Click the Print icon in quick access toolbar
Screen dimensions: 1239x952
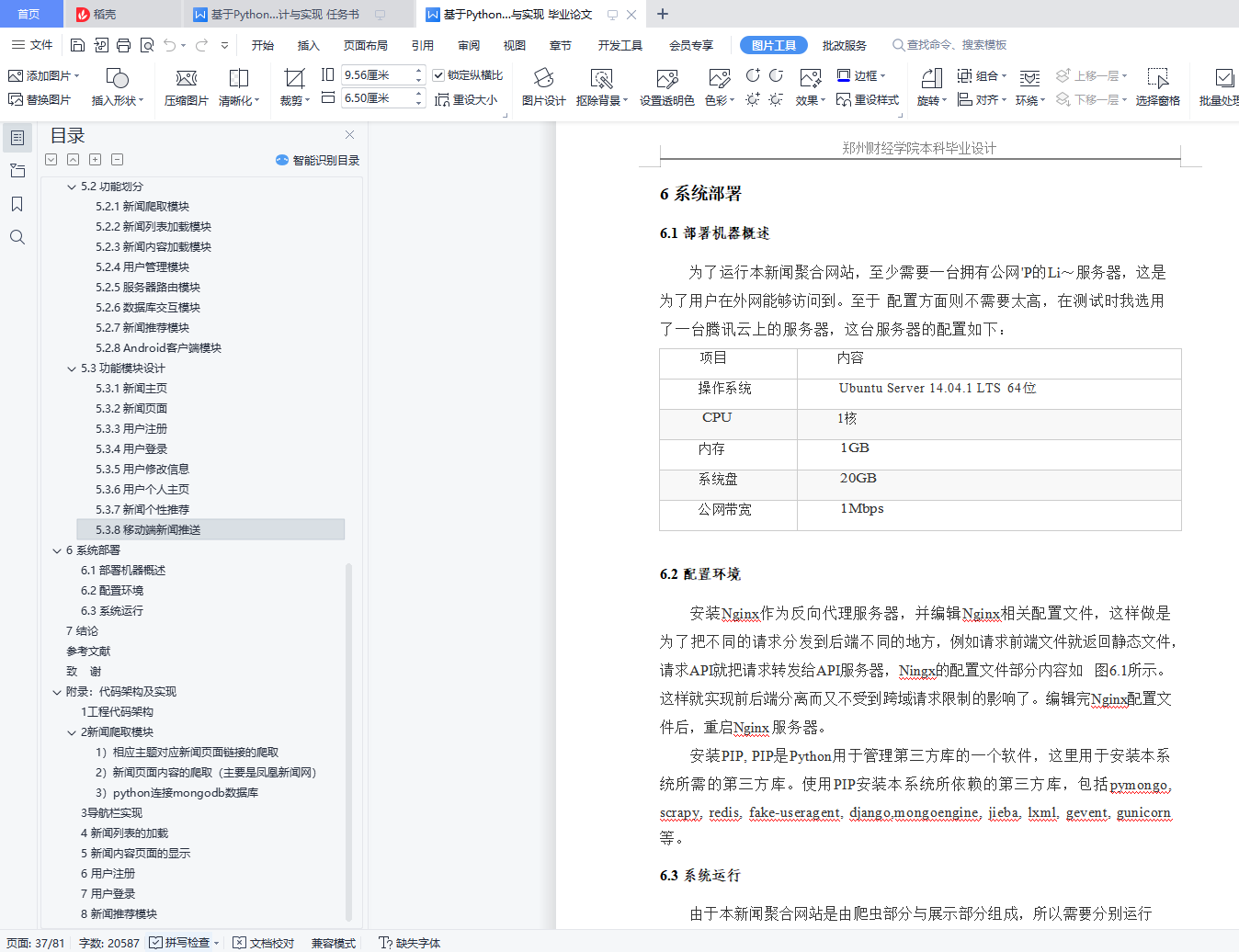coord(123,45)
